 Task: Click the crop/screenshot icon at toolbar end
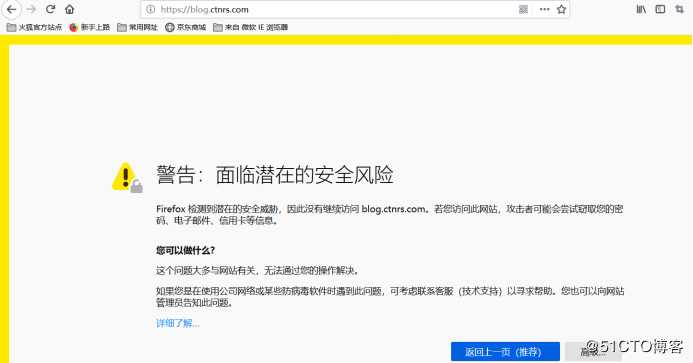click(679, 9)
